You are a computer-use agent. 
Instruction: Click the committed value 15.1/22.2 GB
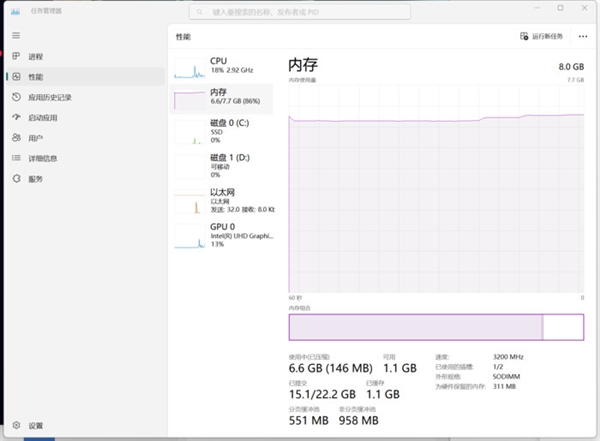click(x=322, y=394)
